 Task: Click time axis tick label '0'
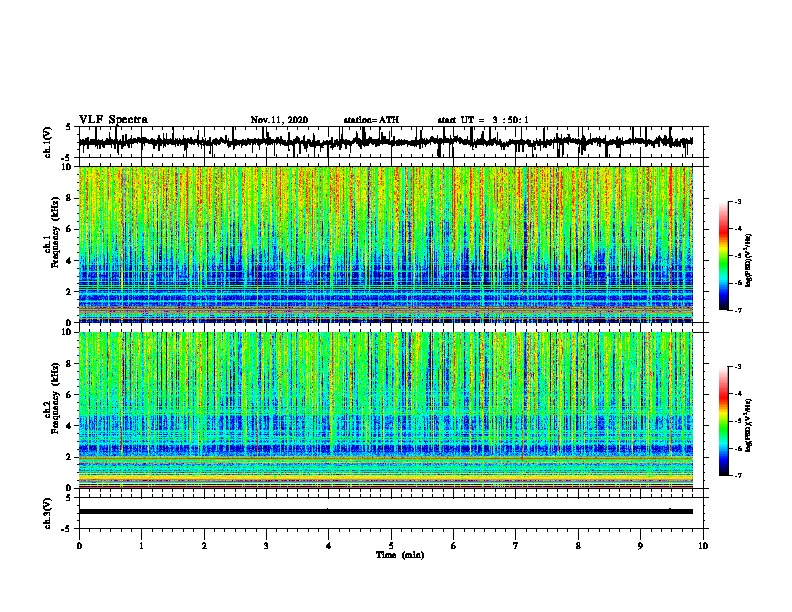pyautogui.click(x=79, y=546)
